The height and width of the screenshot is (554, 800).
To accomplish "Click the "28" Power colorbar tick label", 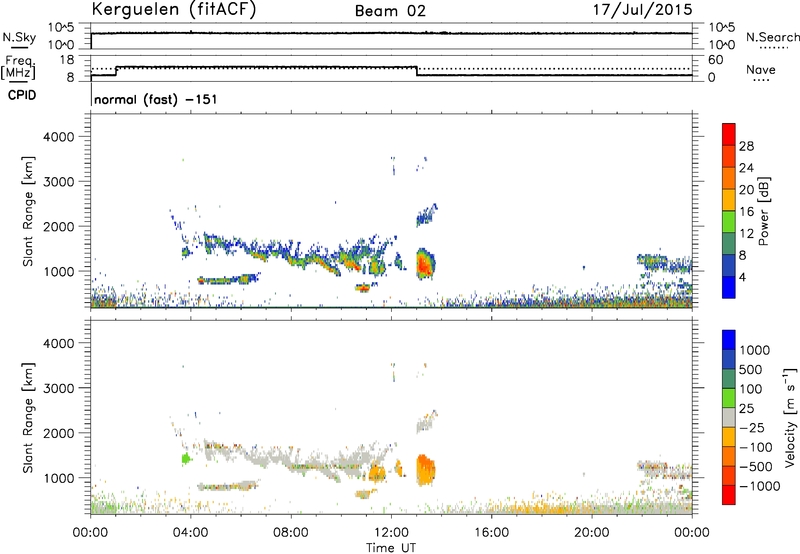I will click(746, 146).
